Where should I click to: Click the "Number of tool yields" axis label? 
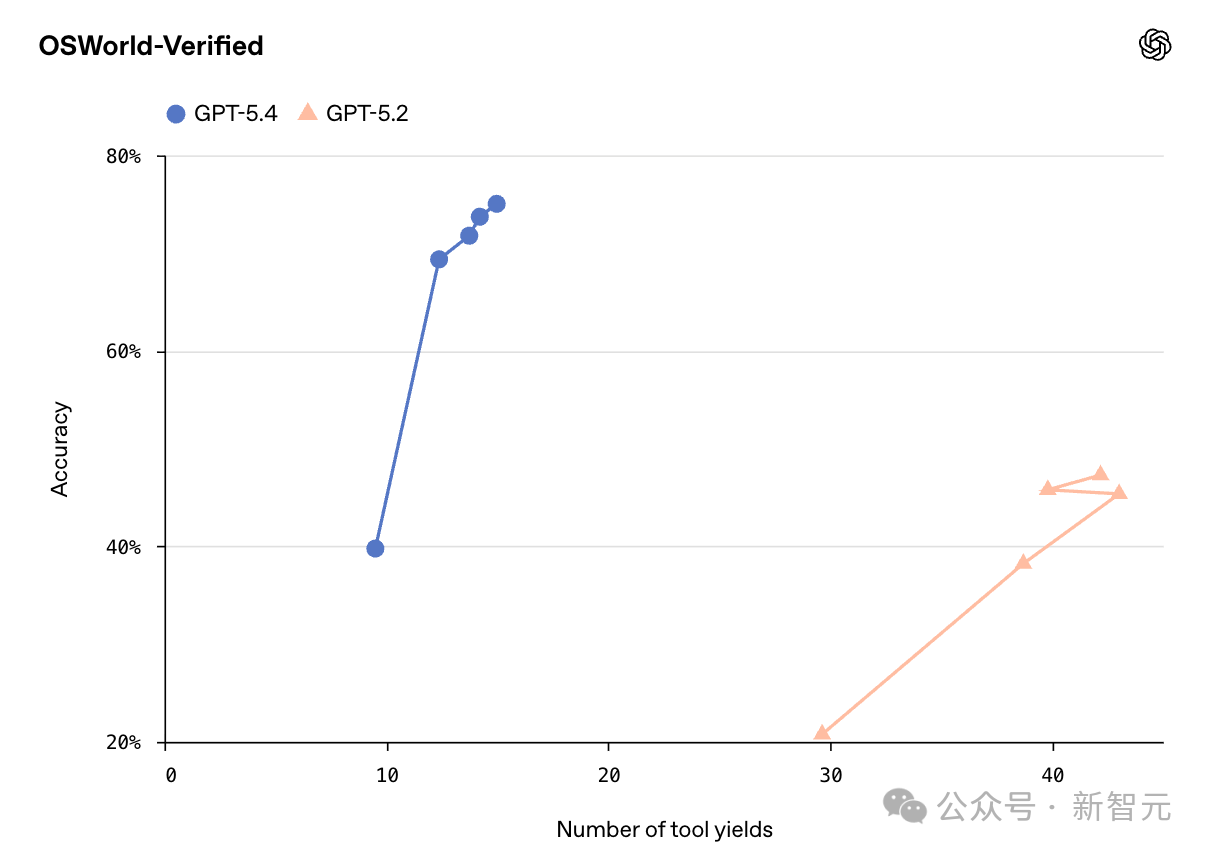tap(664, 829)
